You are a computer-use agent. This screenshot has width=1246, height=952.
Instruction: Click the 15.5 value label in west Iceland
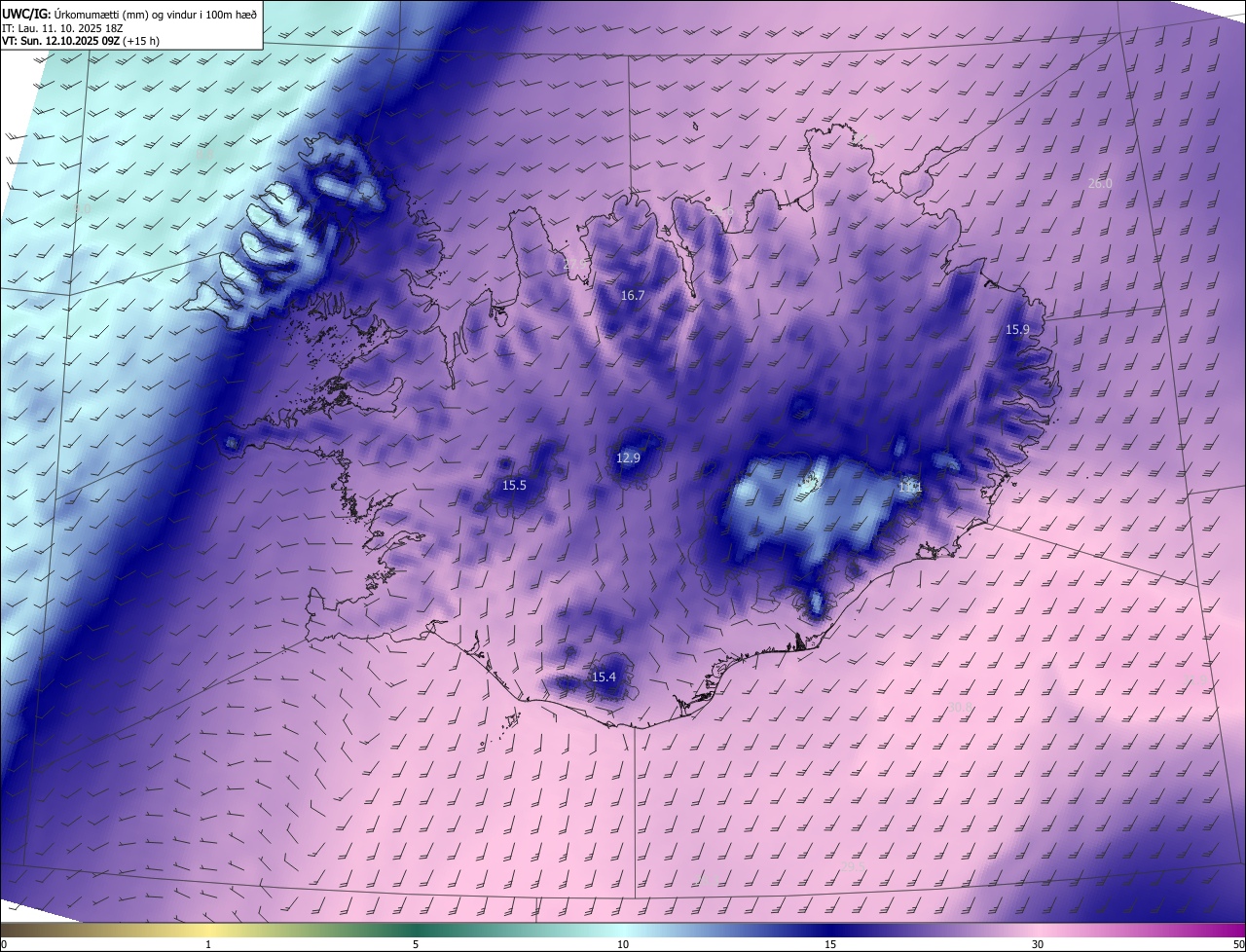point(514,485)
